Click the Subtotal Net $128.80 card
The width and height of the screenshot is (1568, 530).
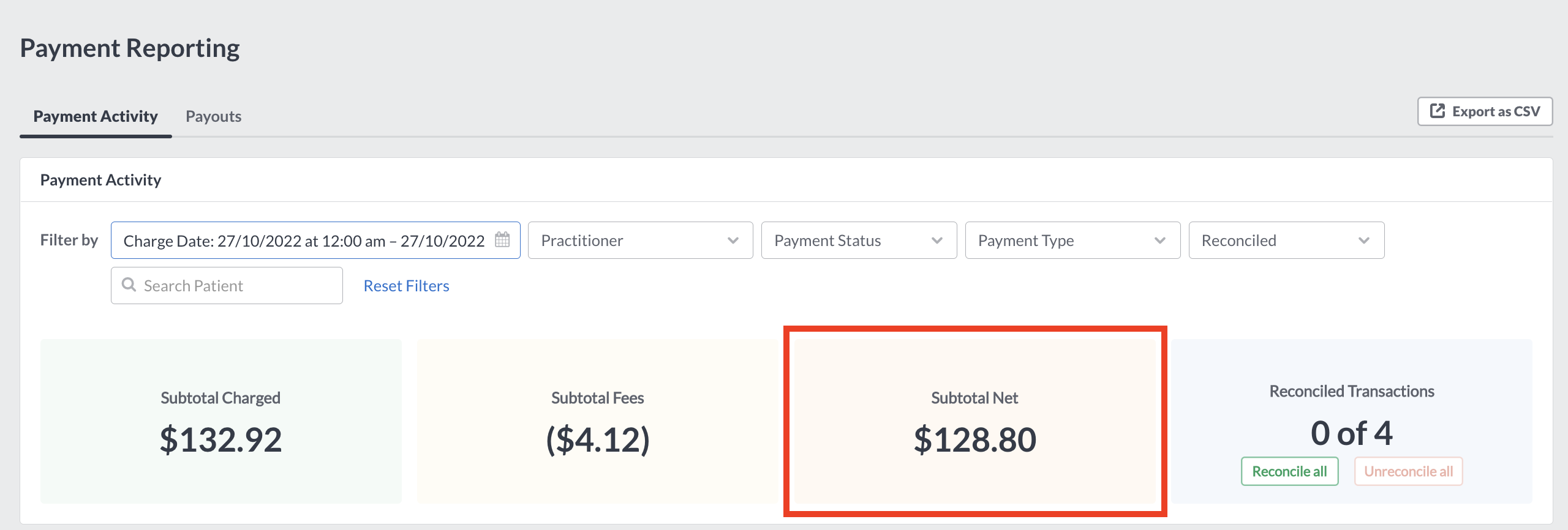pos(975,421)
